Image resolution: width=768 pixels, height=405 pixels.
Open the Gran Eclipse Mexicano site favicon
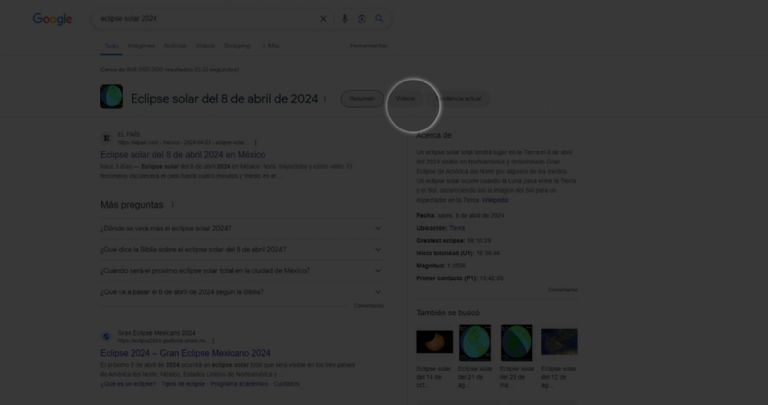[106, 336]
